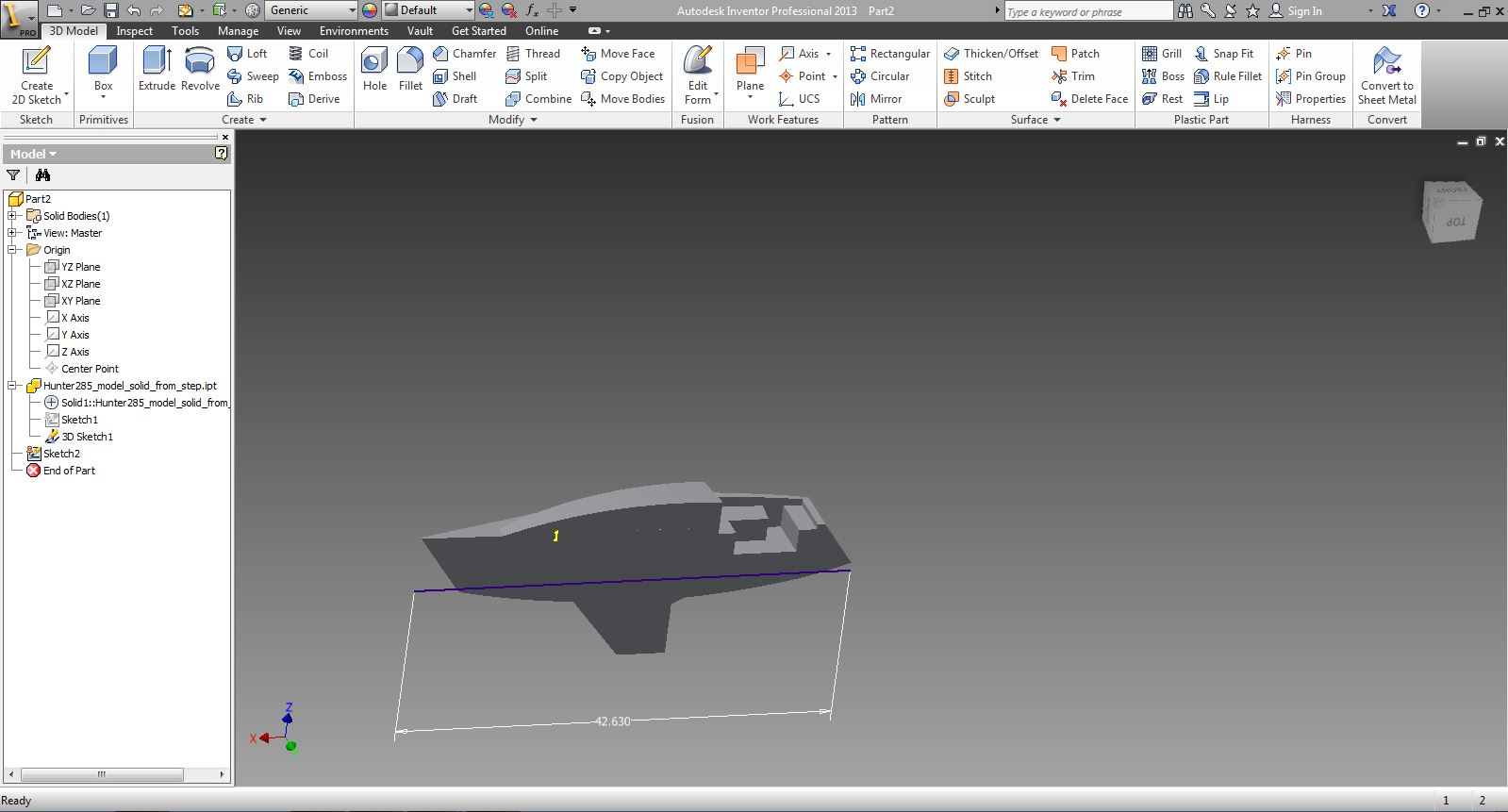Select the Revolve tool
Image resolution: width=1508 pixels, height=812 pixels.
click(x=200, y=69)
